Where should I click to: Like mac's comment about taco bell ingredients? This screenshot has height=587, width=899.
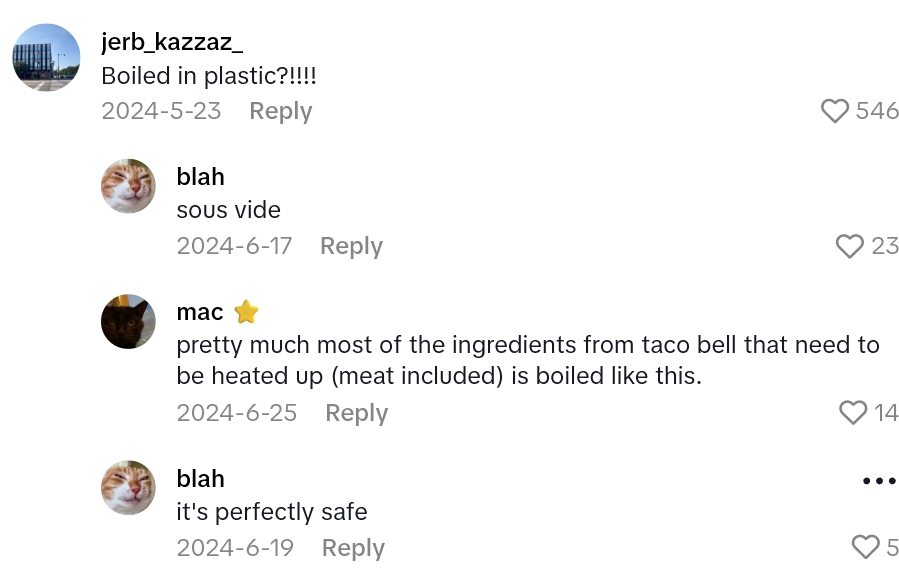851,413
